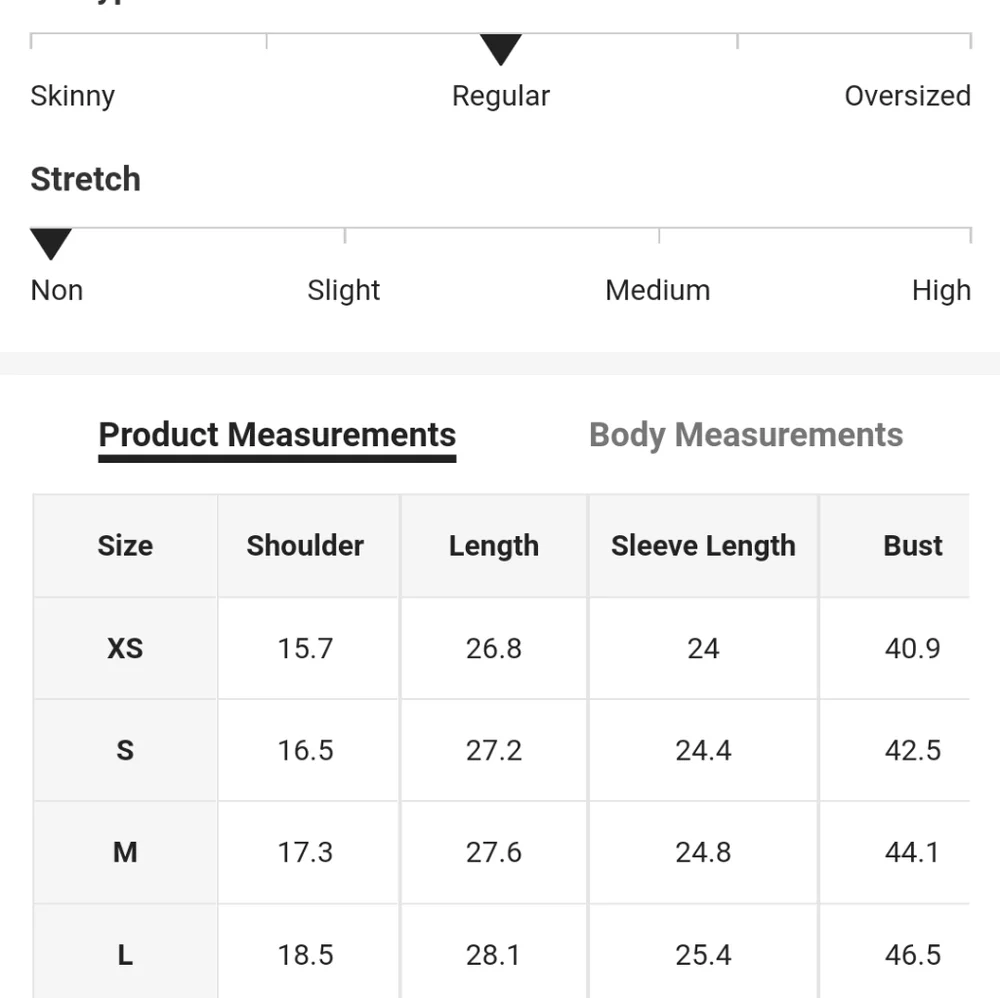Click the L shoulder value 18.5
This screenshot has height=998, width=1000.
point(305,955)
